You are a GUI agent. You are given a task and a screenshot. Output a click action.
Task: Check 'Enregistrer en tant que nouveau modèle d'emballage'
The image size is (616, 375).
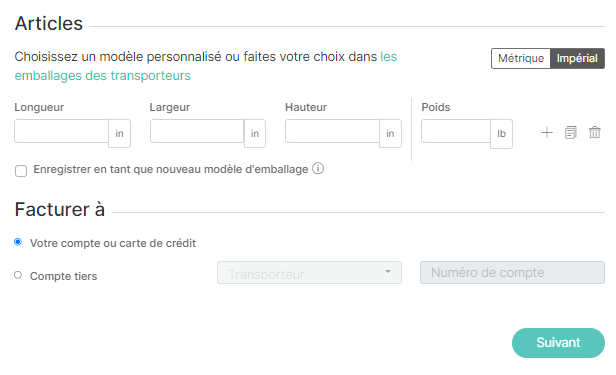point(21,171)
